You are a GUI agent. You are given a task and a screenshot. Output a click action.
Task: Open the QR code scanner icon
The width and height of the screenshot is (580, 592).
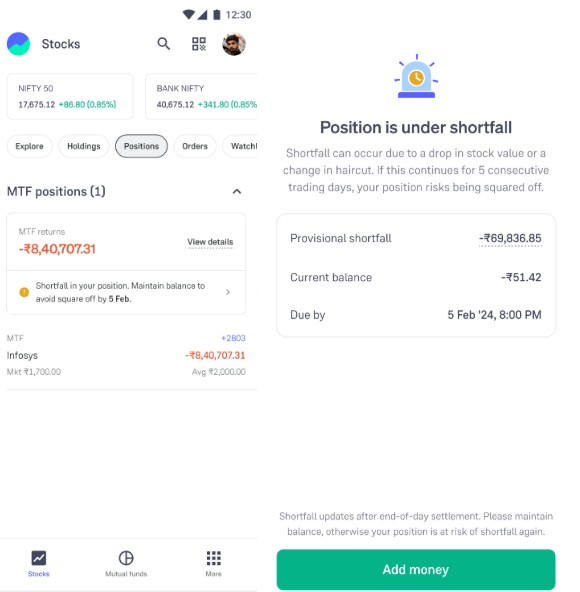[199, 44]
